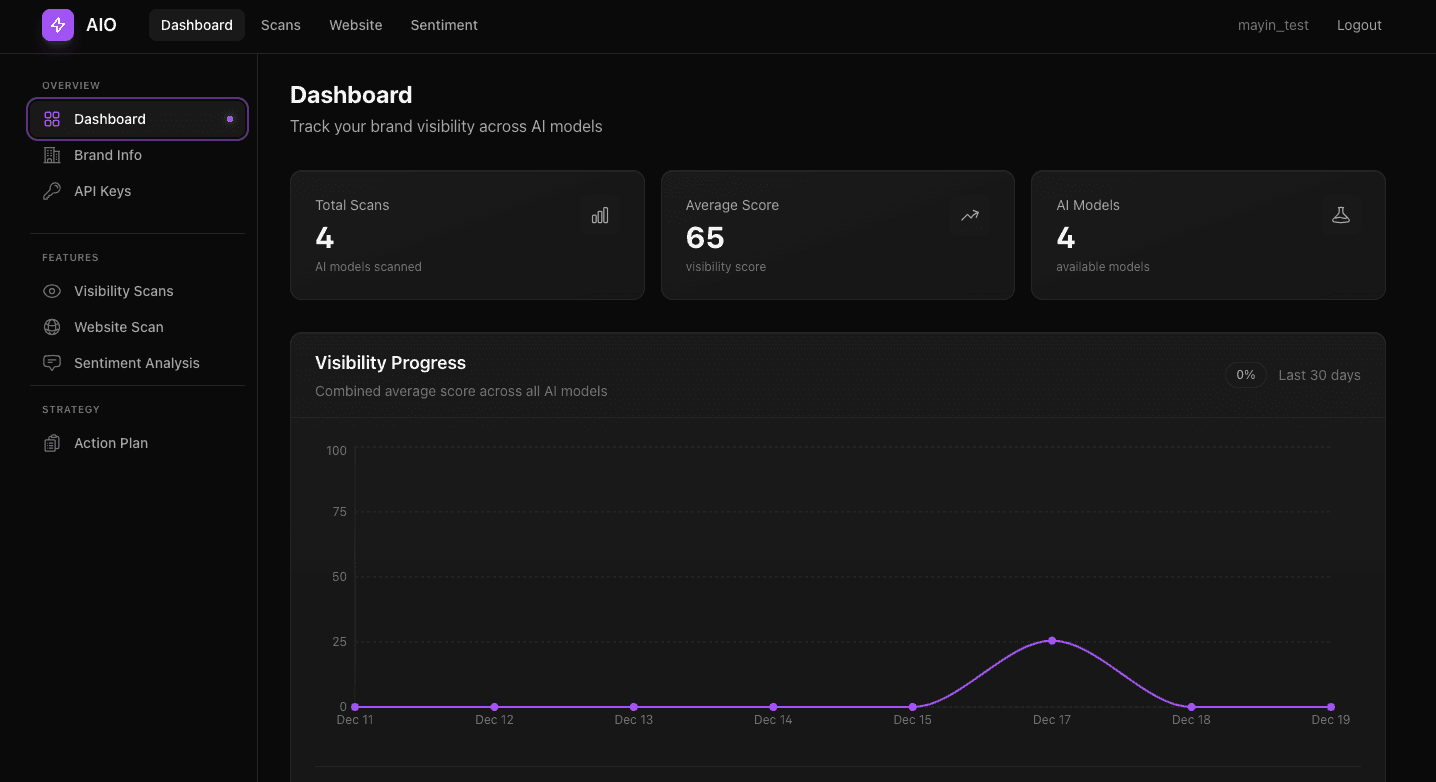The width and height of the screenshot is (1436, 782).
Task: Click the bar chart icon on Total Scans card
Action: pos(599,215)
